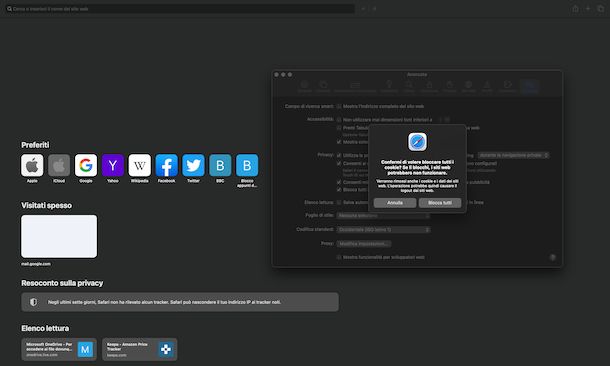Click the Resoconto sulla privacy heading
This screenshot has height=366, width=610.
62,283
